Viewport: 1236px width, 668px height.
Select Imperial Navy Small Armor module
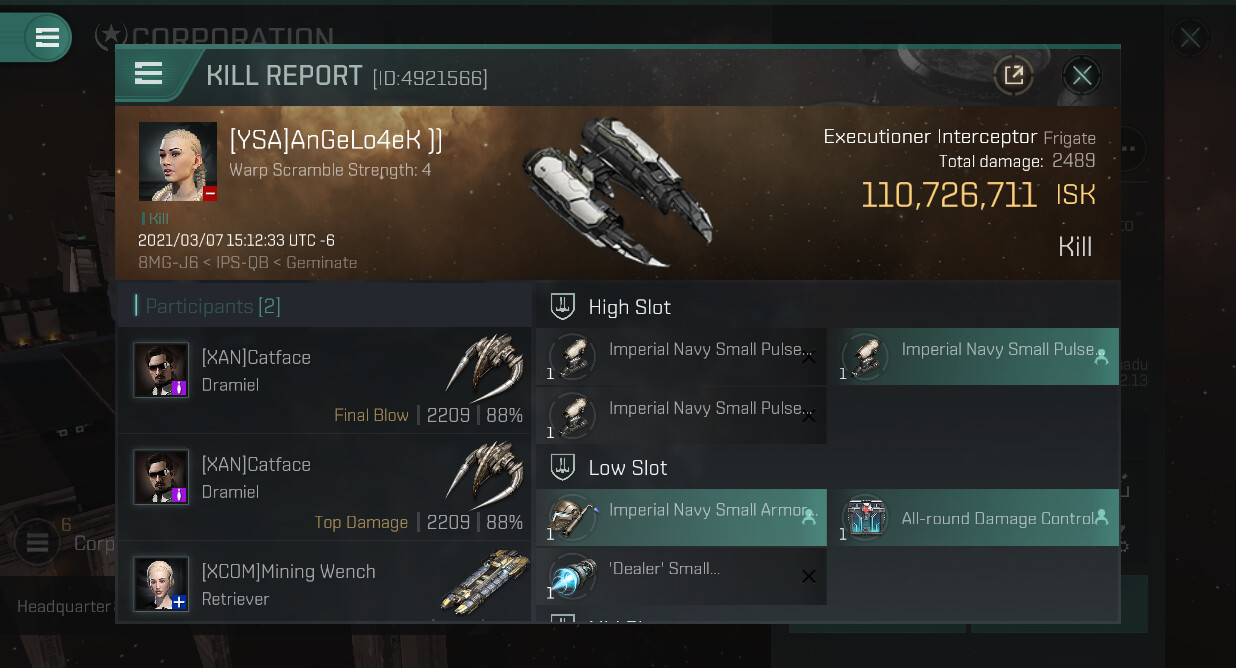[x=681, y=517]
